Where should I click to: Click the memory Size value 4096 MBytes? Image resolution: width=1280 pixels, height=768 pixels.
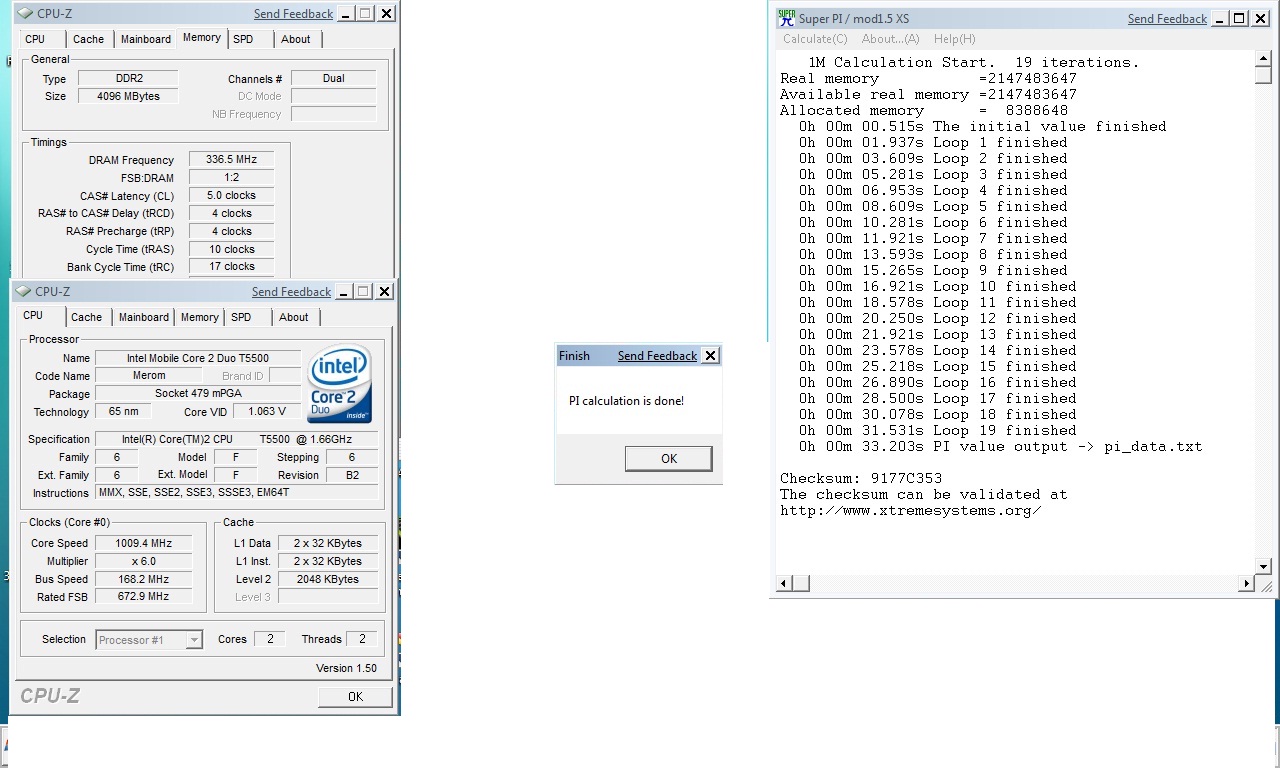(127, 96)
